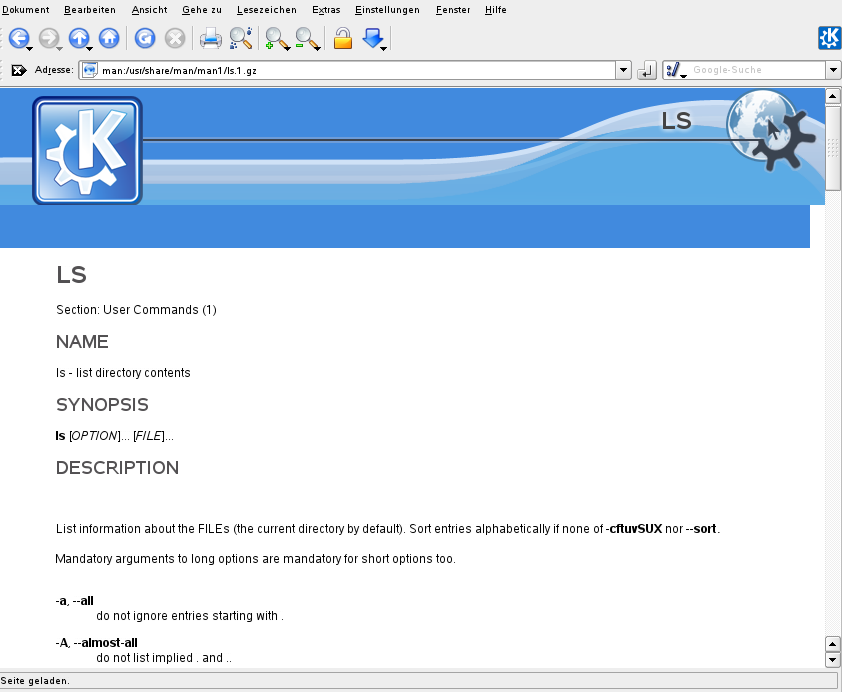Click the globe gear graphic in banner
The width and height of the screenshot is (842, 692).
pyautogui.click(x=771, y=130)
